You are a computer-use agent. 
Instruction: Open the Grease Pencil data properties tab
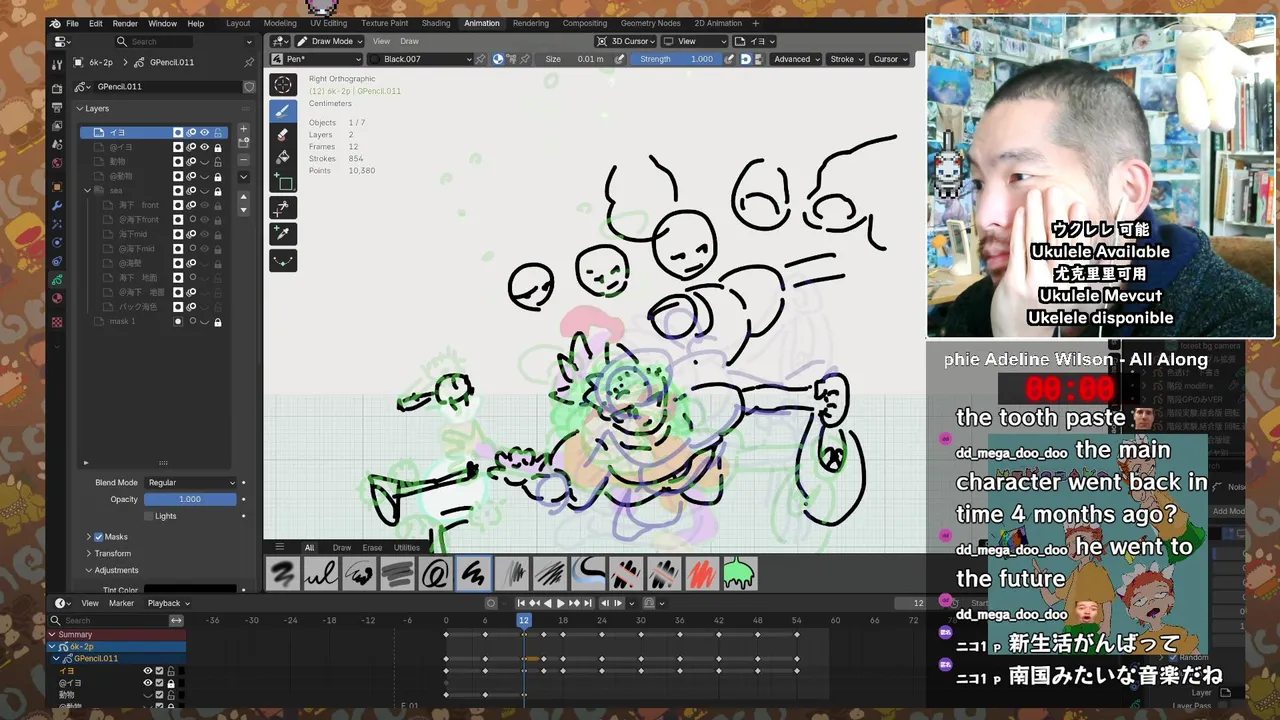point(57,280)
